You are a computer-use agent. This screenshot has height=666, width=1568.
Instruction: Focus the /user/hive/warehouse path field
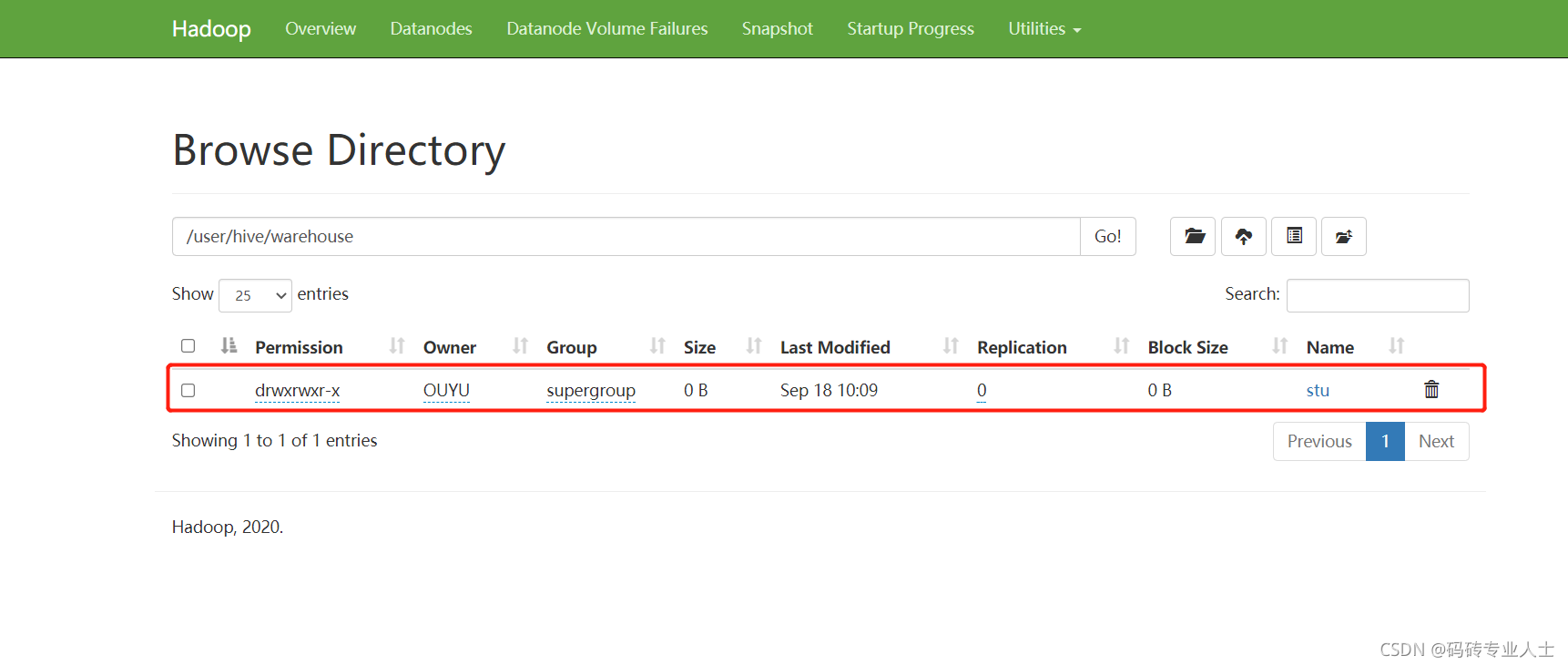pos(626,236)
